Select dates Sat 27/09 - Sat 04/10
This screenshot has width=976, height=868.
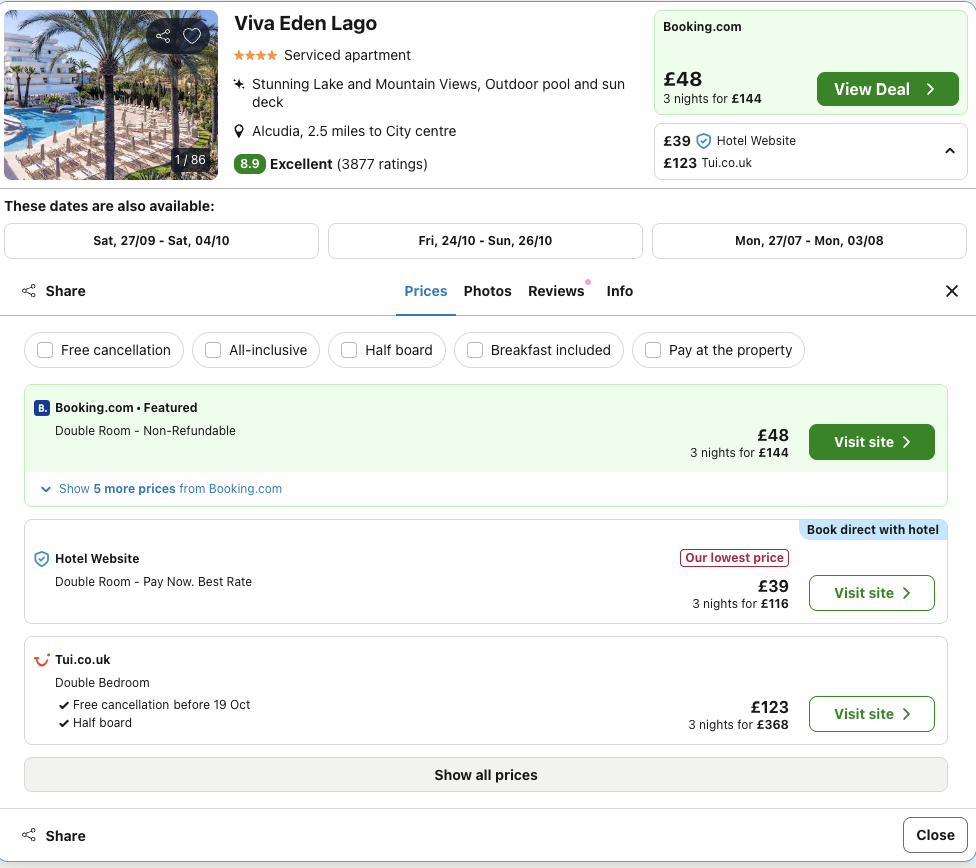pos(161,241)
